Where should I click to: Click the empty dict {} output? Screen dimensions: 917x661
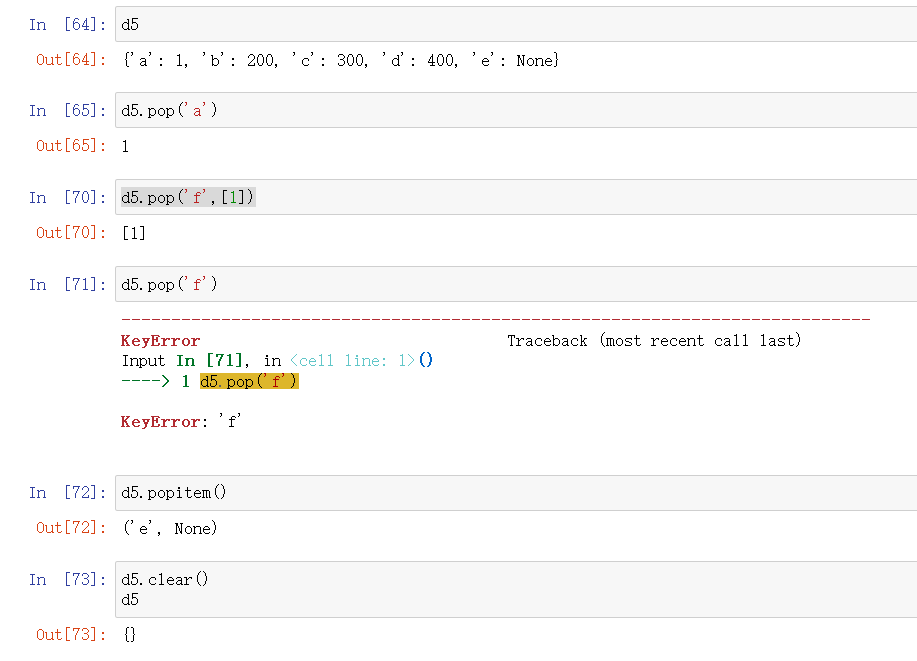click(129, 634)
